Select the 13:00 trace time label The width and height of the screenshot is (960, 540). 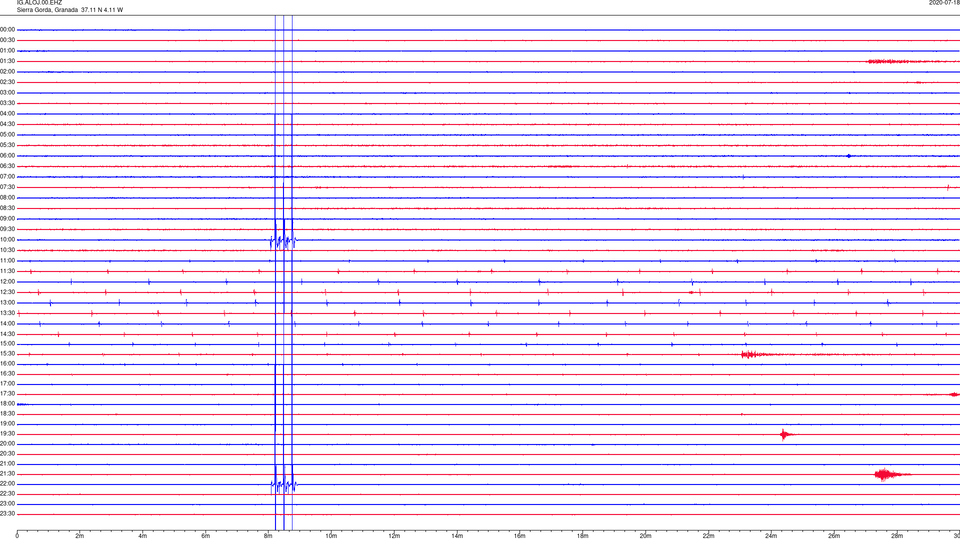pos(7,302)
